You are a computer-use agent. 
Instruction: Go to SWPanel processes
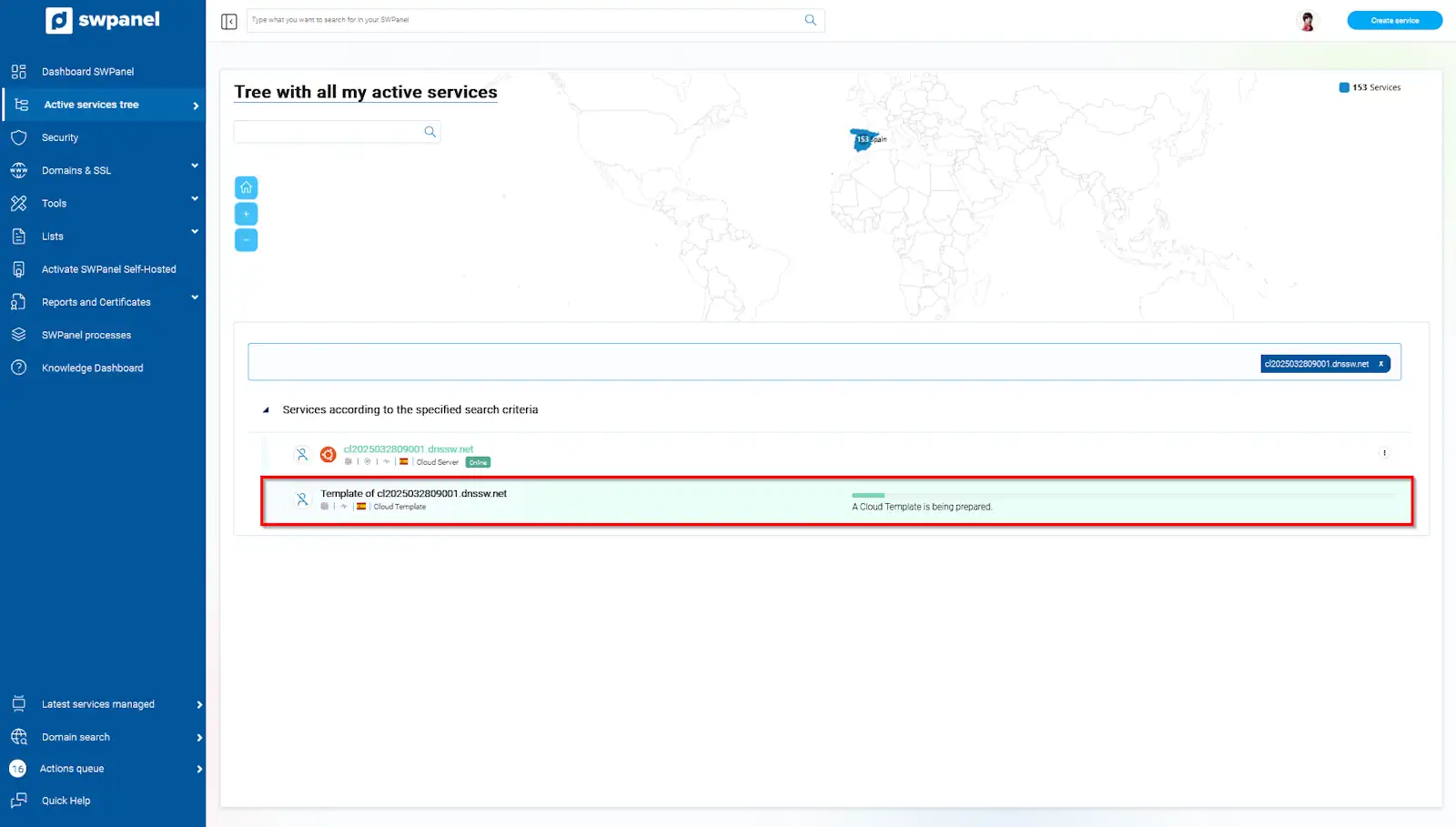[x=86, y=335]
